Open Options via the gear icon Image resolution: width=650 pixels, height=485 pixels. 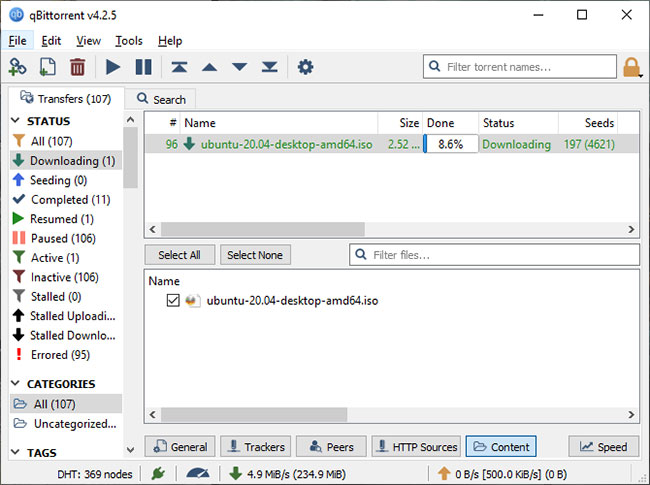(305, 67)
